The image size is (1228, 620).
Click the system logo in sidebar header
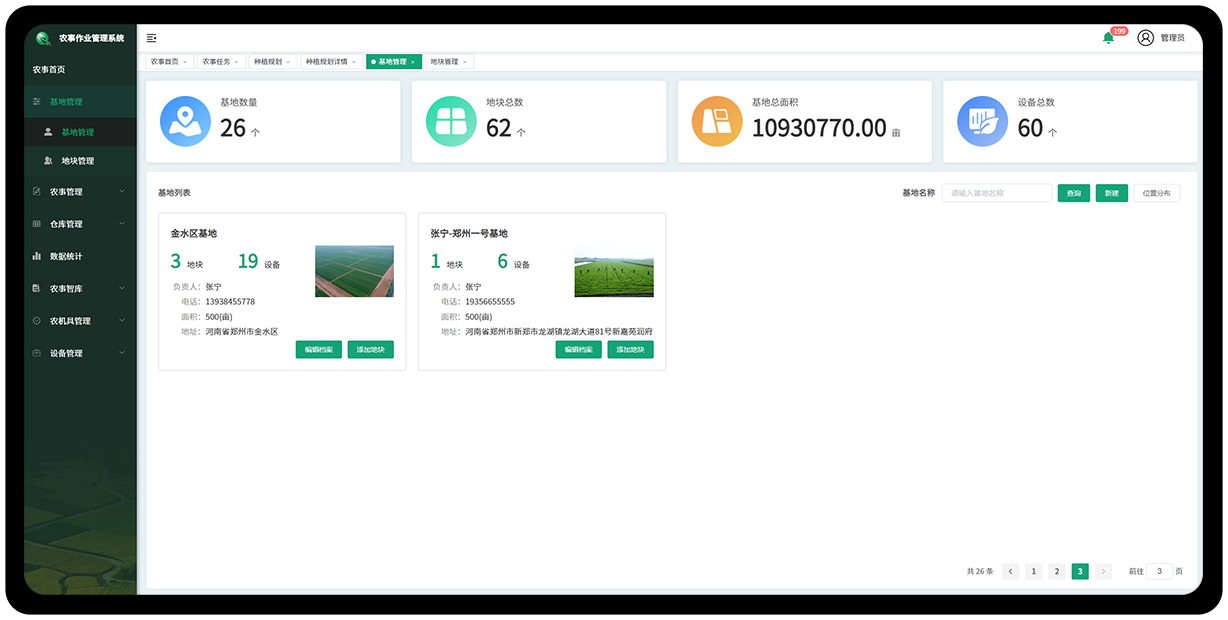(43, 39)
